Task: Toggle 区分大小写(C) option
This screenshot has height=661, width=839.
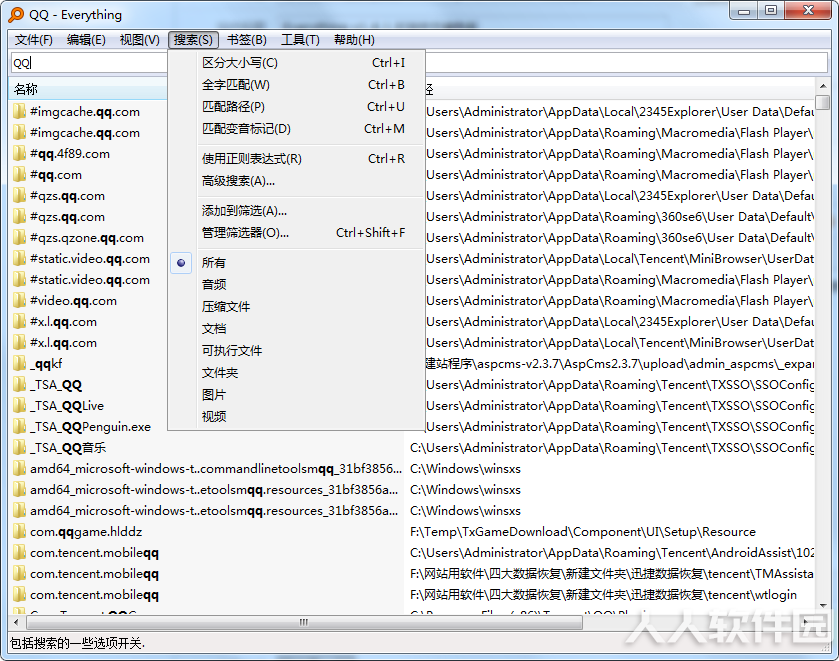Action: click(x=297, y=63)
